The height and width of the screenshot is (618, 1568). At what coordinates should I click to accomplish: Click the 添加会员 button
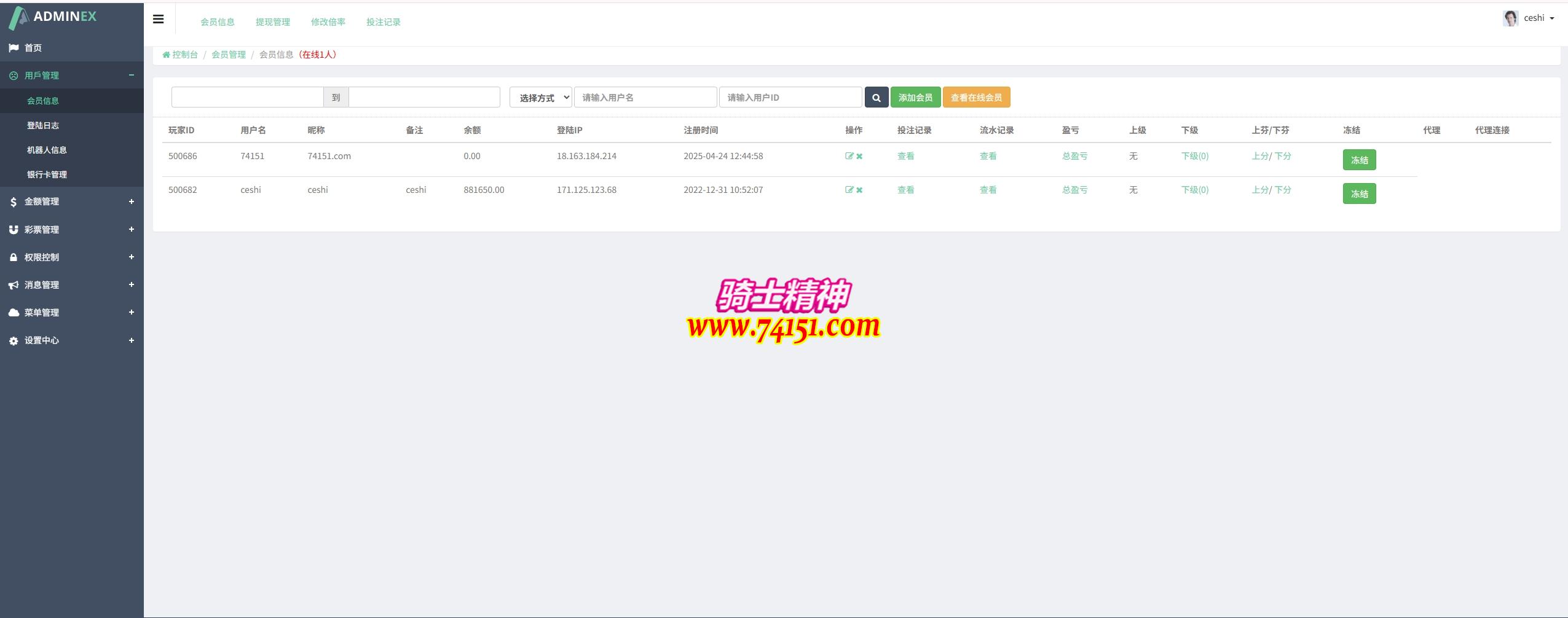tap(915, 98)
